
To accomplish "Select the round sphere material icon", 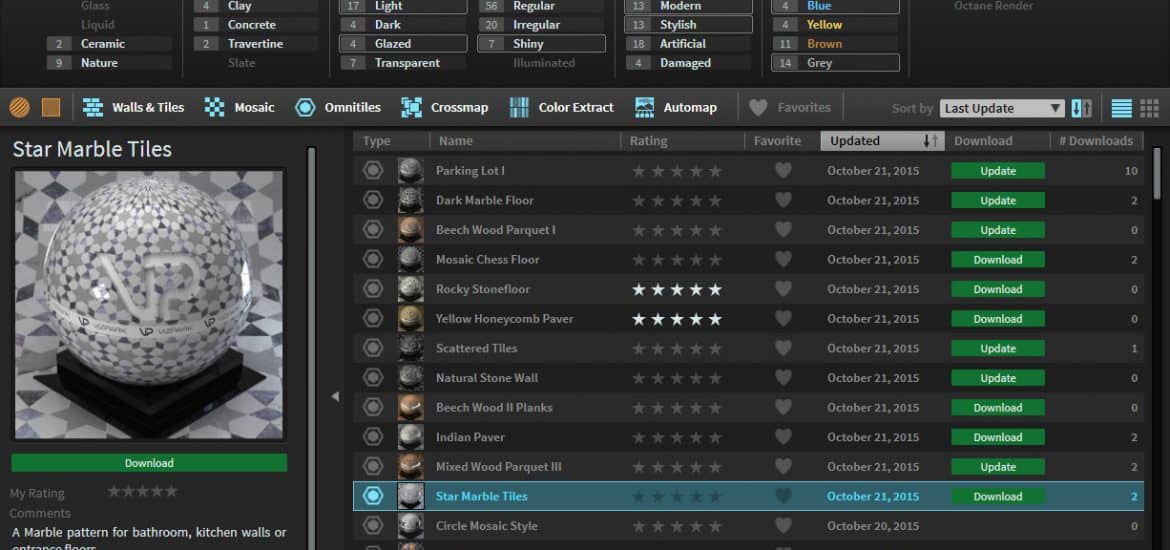I will click(19, 107).
